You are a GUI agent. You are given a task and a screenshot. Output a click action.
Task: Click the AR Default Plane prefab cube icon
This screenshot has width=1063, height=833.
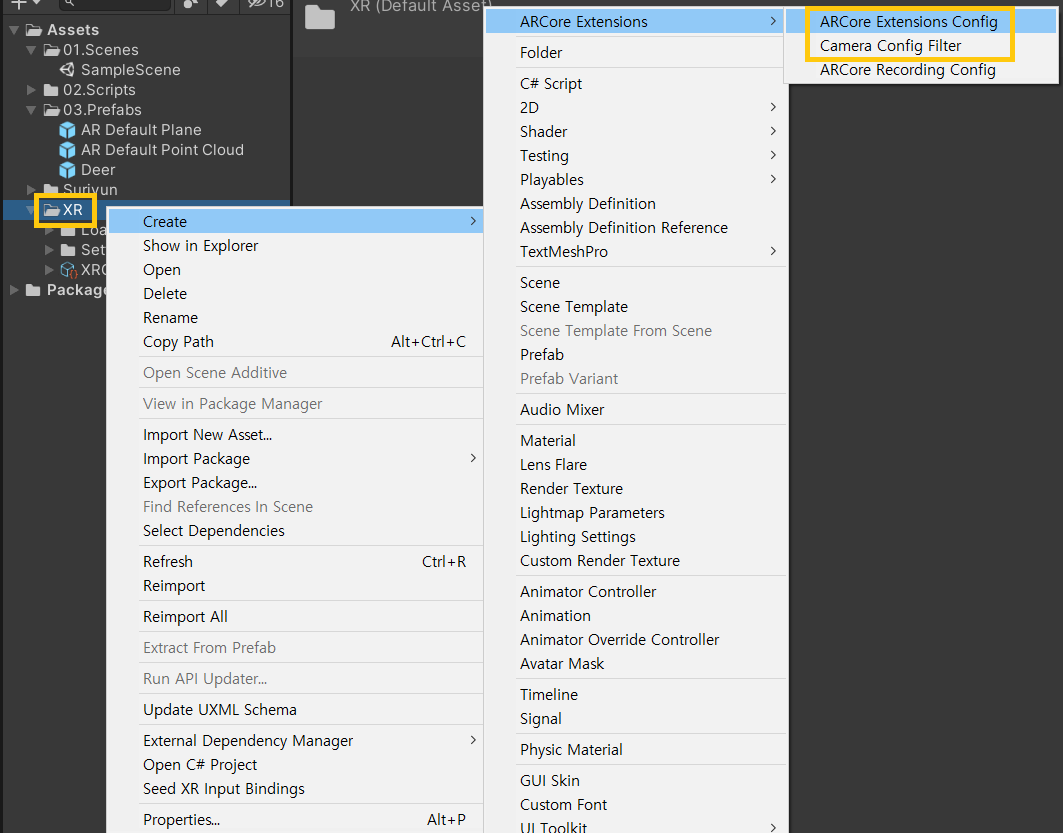click(67, 130)
